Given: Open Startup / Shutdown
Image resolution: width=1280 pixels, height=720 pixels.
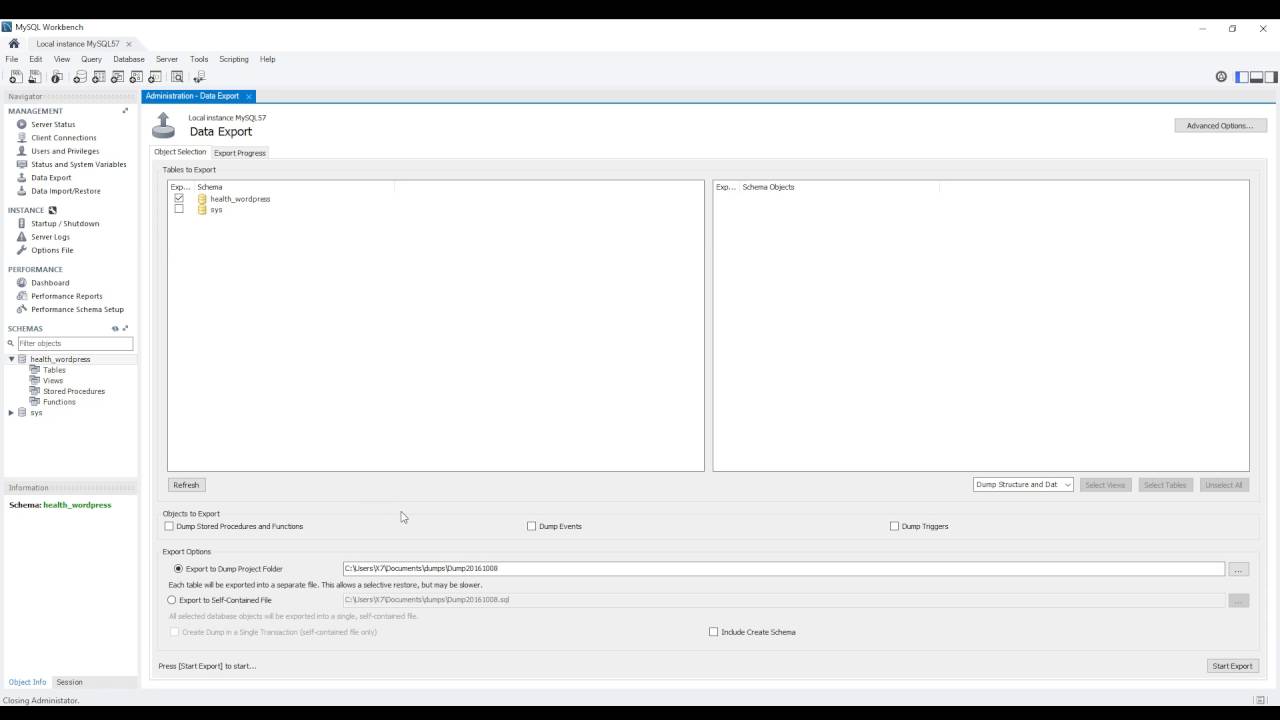Looking at the screenshot, I should point(65,224).
